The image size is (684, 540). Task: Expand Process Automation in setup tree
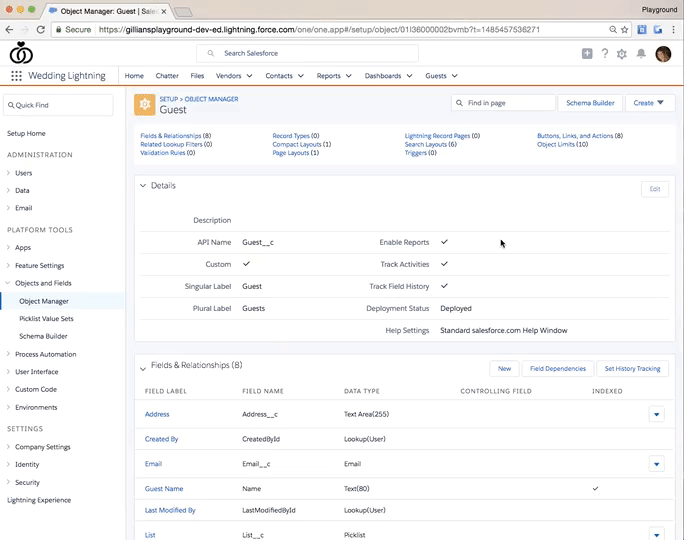(x=8, y=354)
